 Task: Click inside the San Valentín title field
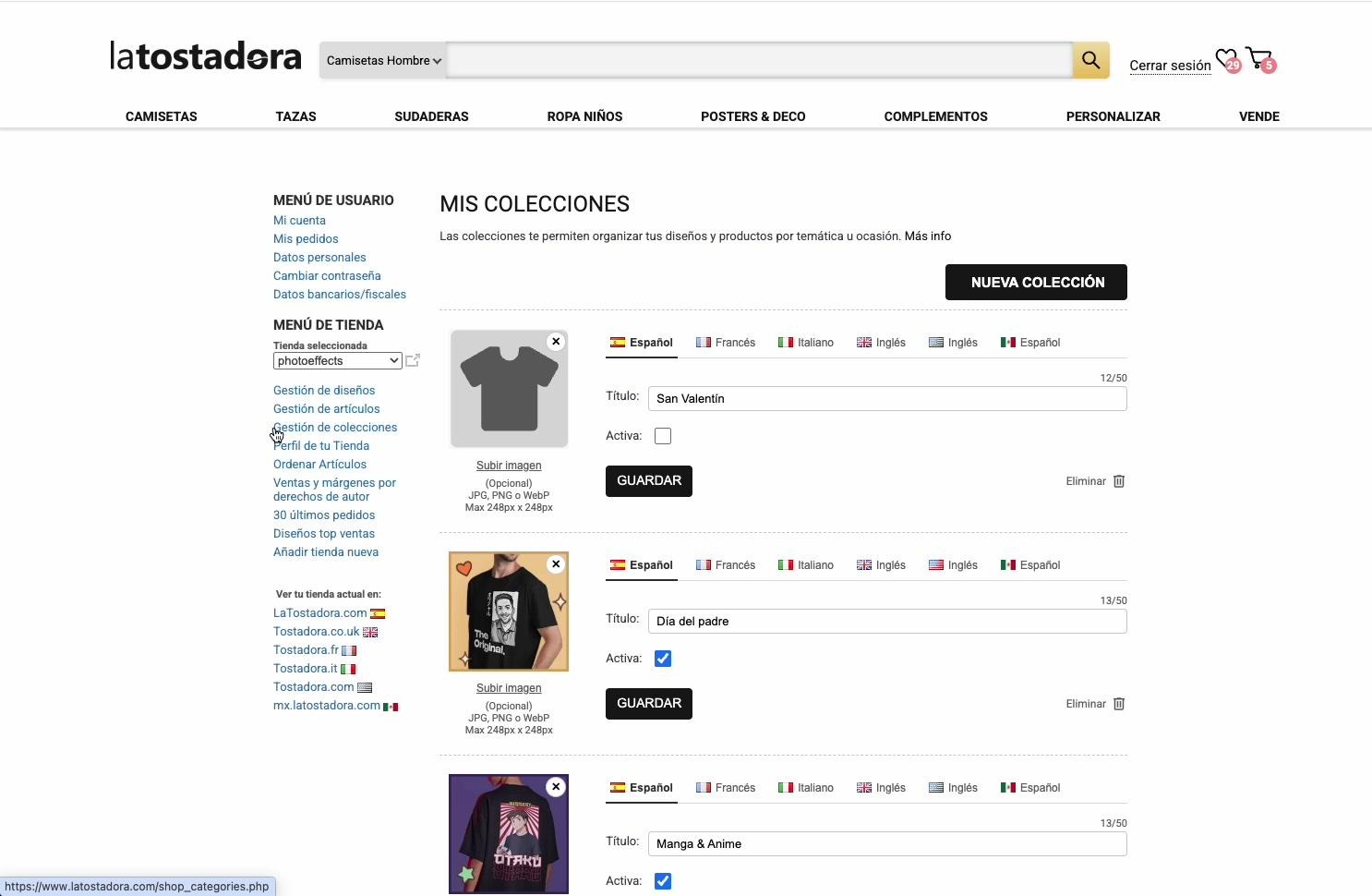pyautogui.click(x=886, y=398)
